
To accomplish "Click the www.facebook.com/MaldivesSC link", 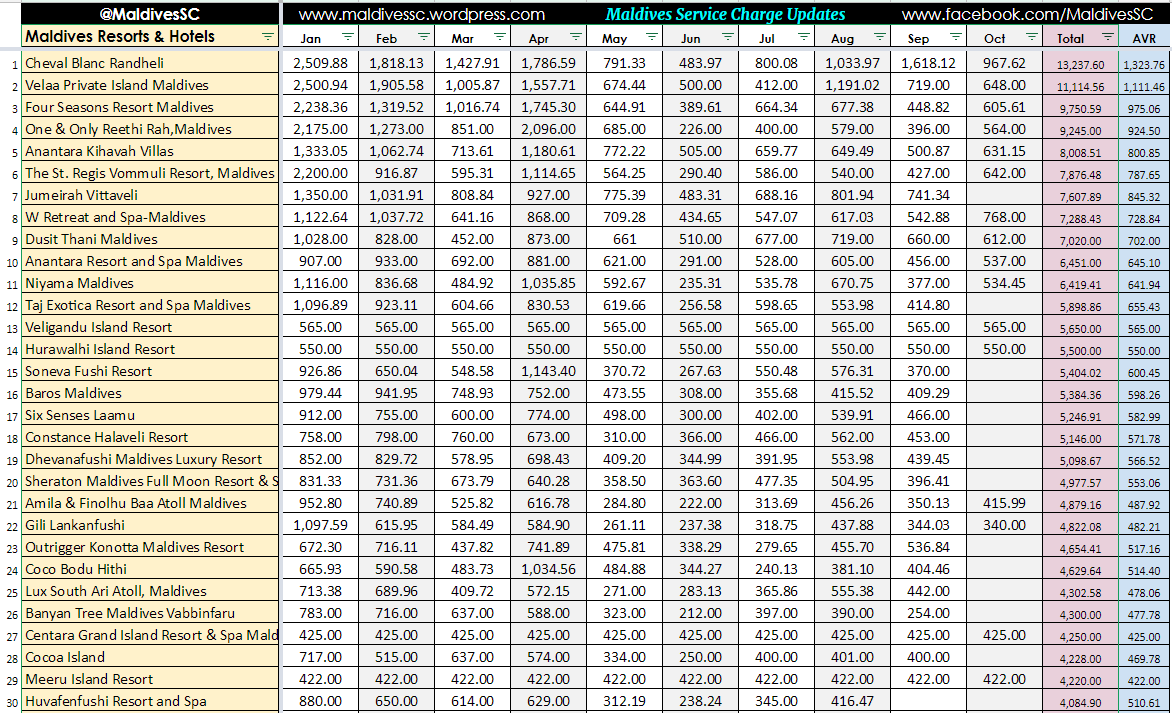I will tap(1028, 14).
